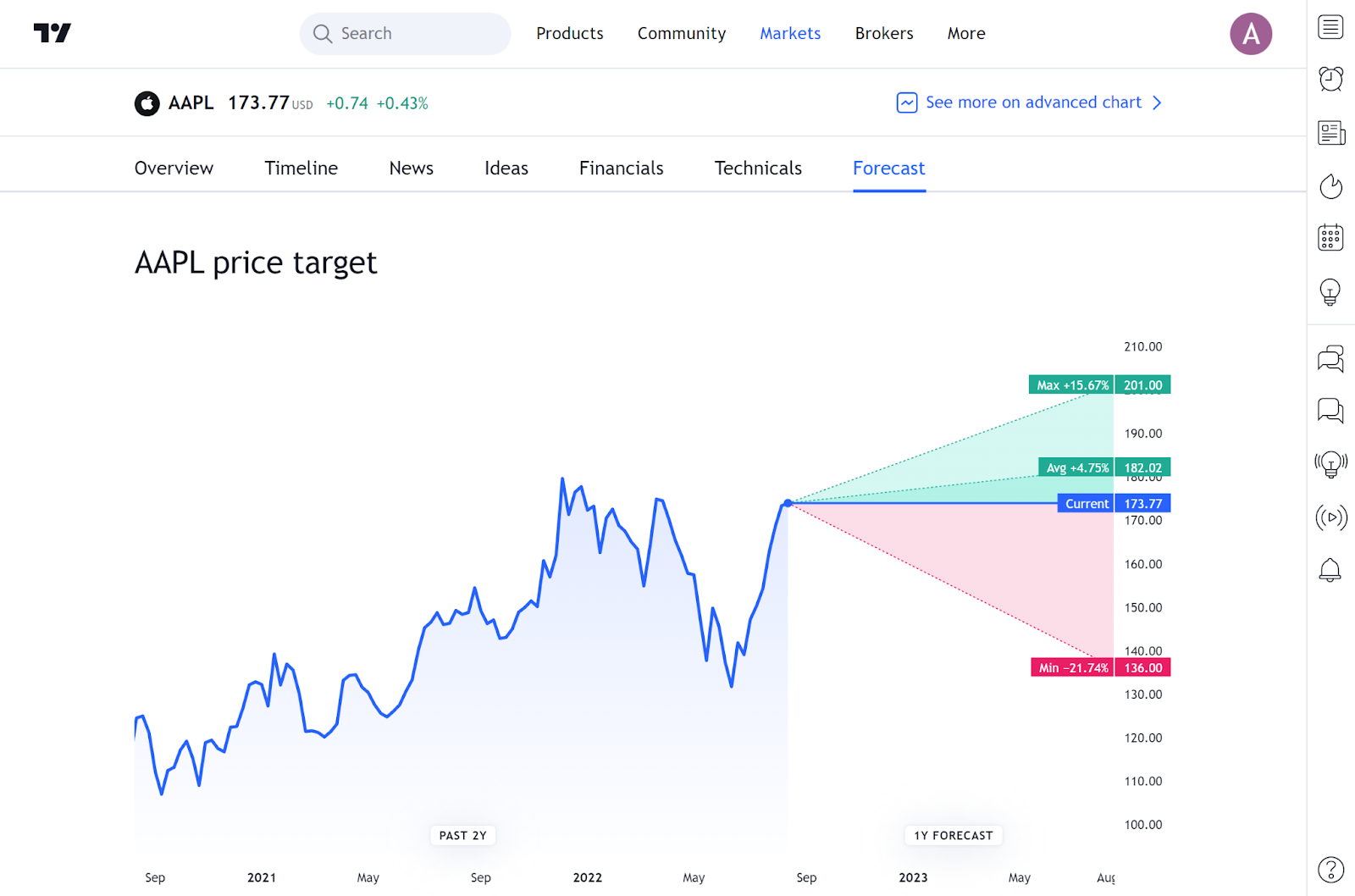Screen dimensions: 1355x896
Task: Focus the Search input field
Action: [405, 34]
